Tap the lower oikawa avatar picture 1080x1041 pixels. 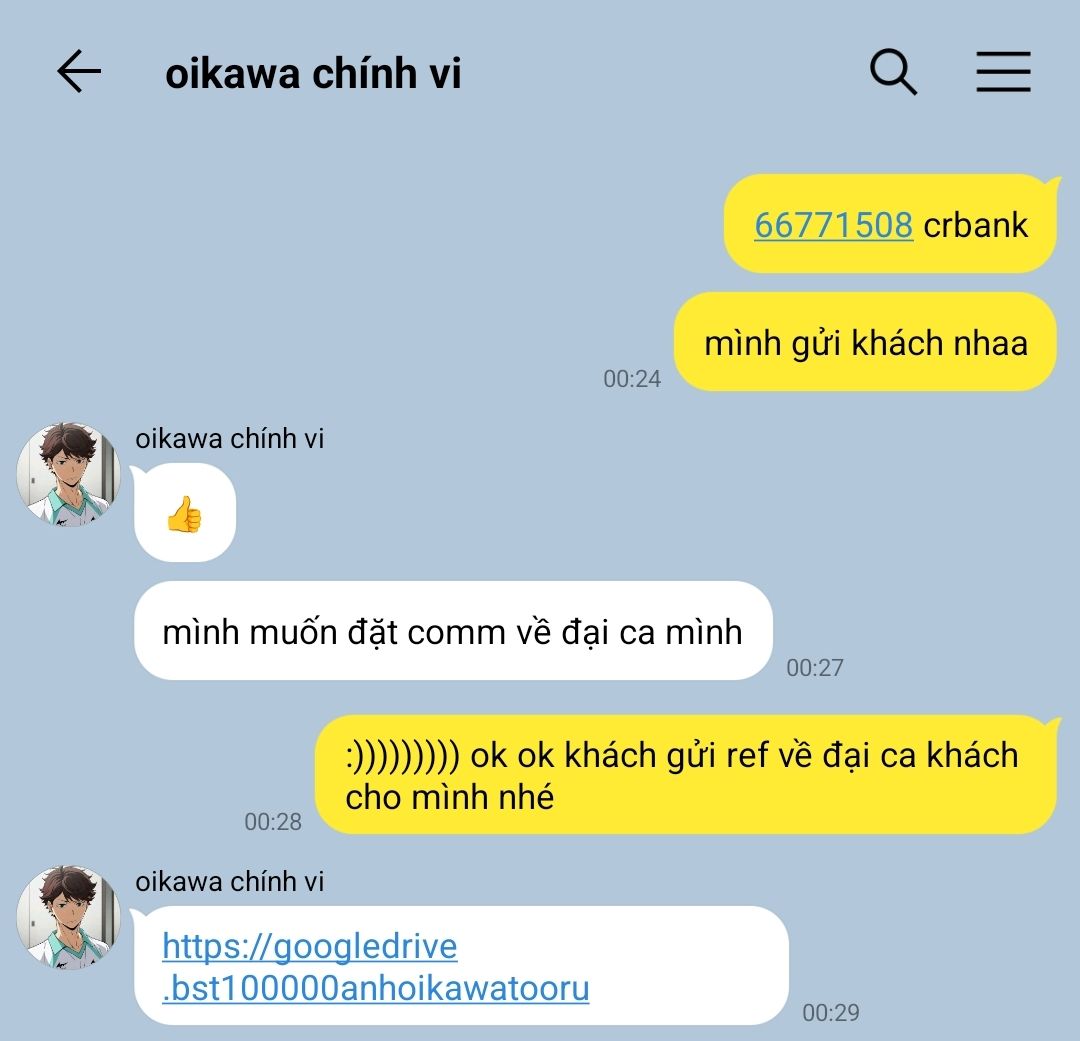coord(69,918)
